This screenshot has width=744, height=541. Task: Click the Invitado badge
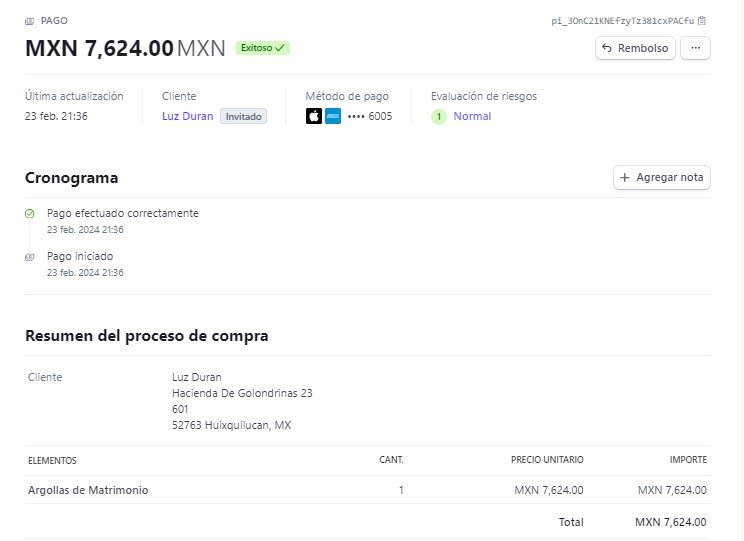point(243,116)
